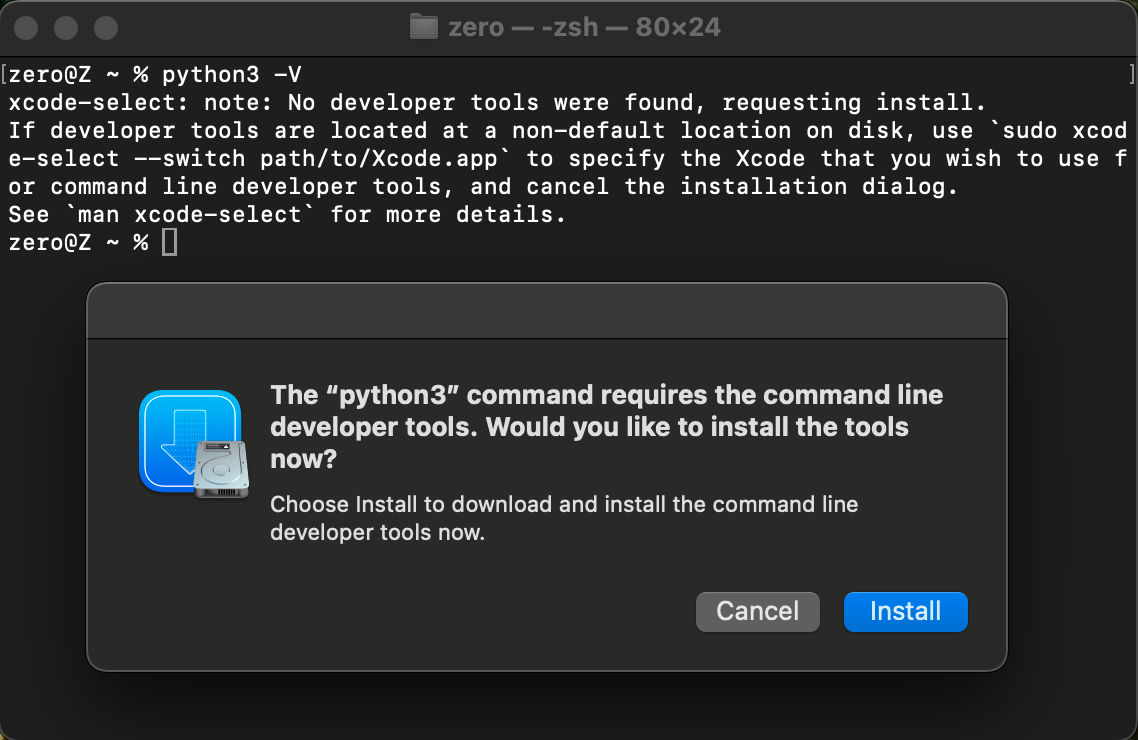Click the command line tools installer icon
1138x740 pixels.
click(x=193, y=443)
